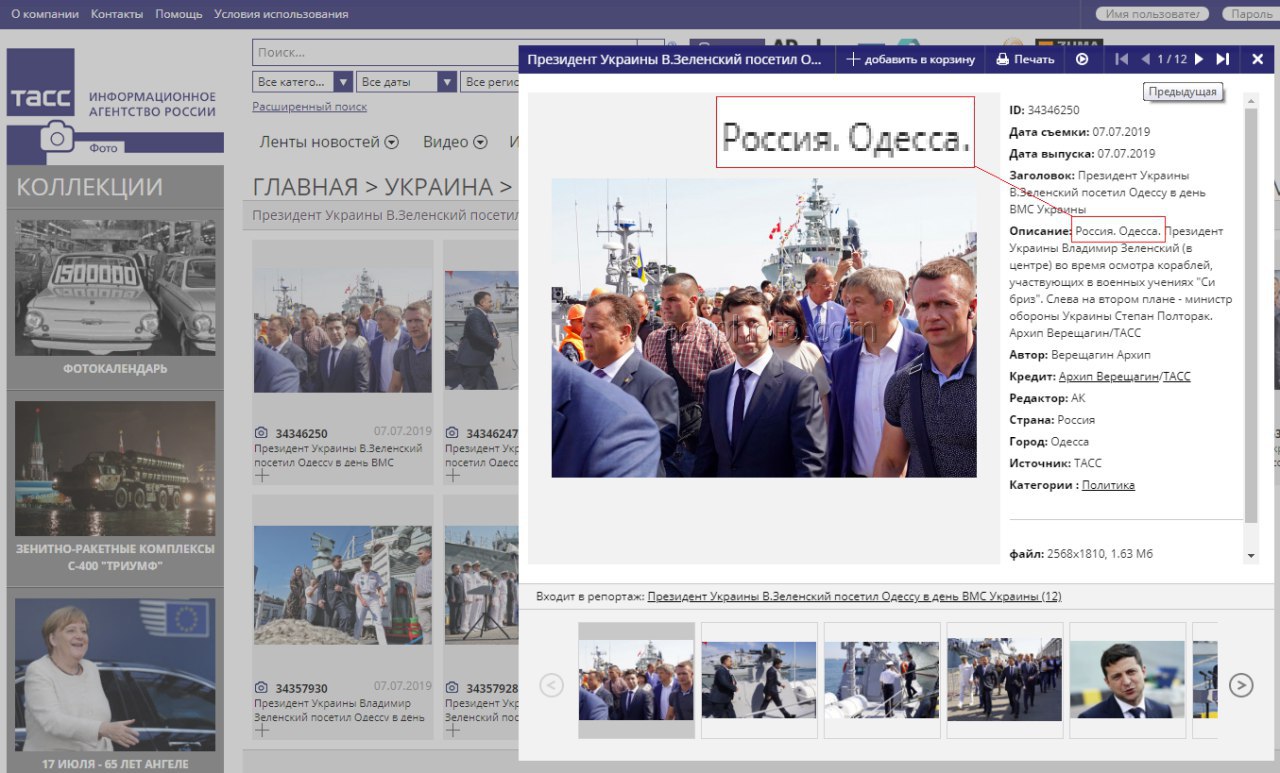Click the ФОТОКАЛЕНДАРЬ collection caption

pyautogui.click(x=115, y=368)
